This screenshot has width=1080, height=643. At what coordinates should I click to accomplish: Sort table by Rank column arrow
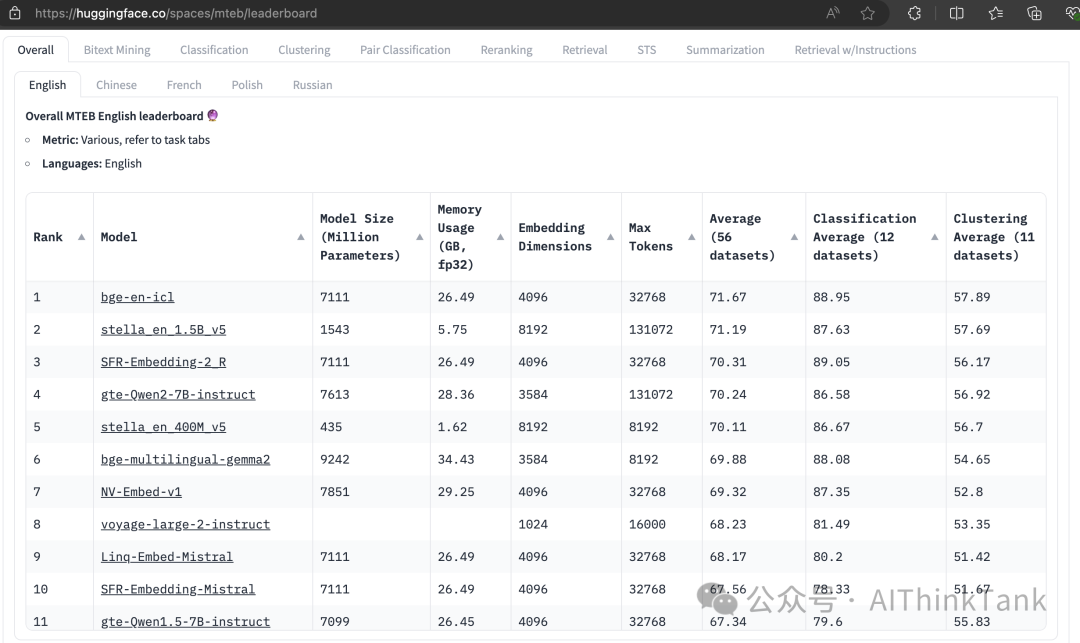tap(81, 237)
